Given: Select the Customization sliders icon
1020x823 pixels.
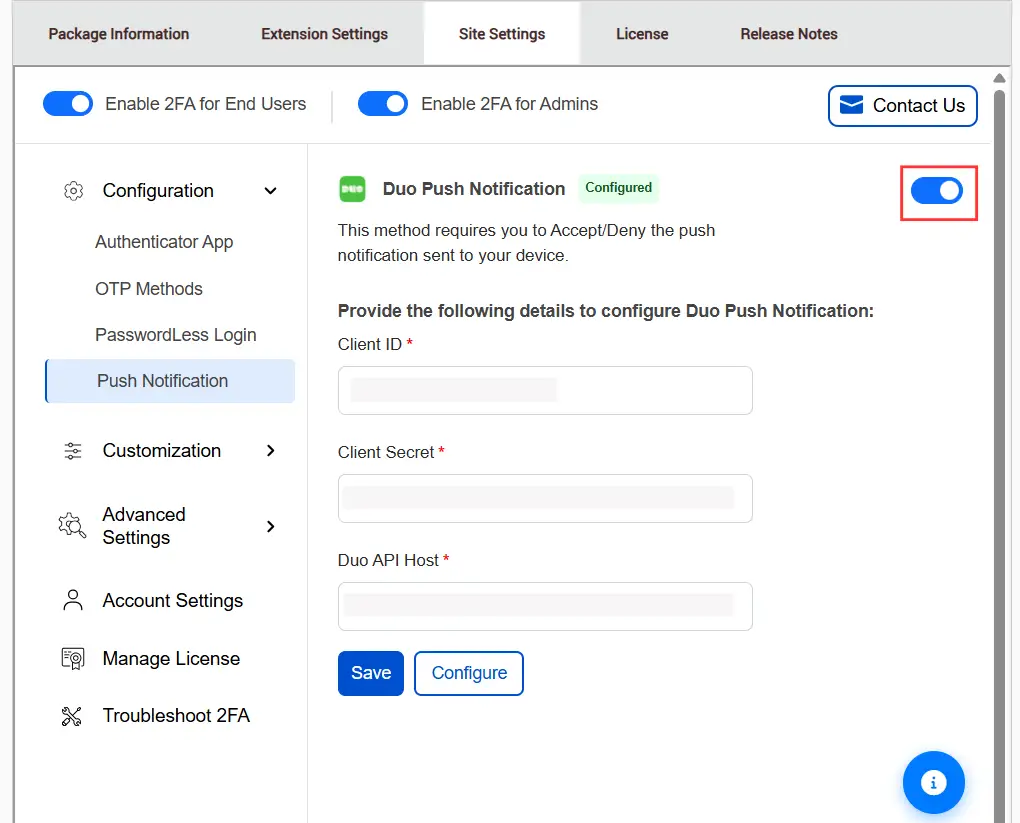Looking at the screenshot, I should (72, 451).
